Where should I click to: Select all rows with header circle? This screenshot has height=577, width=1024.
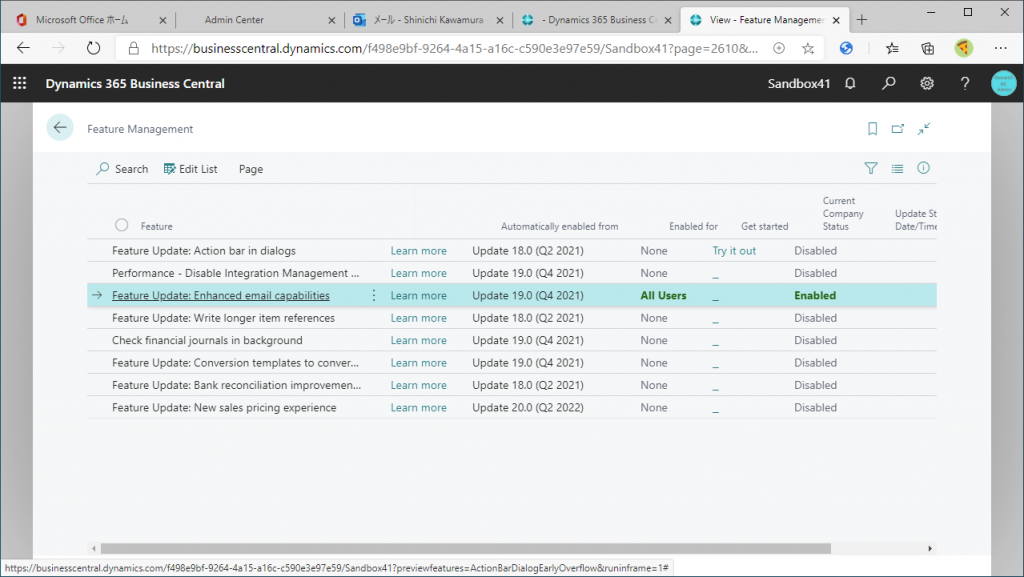click(x=121, y=225)
